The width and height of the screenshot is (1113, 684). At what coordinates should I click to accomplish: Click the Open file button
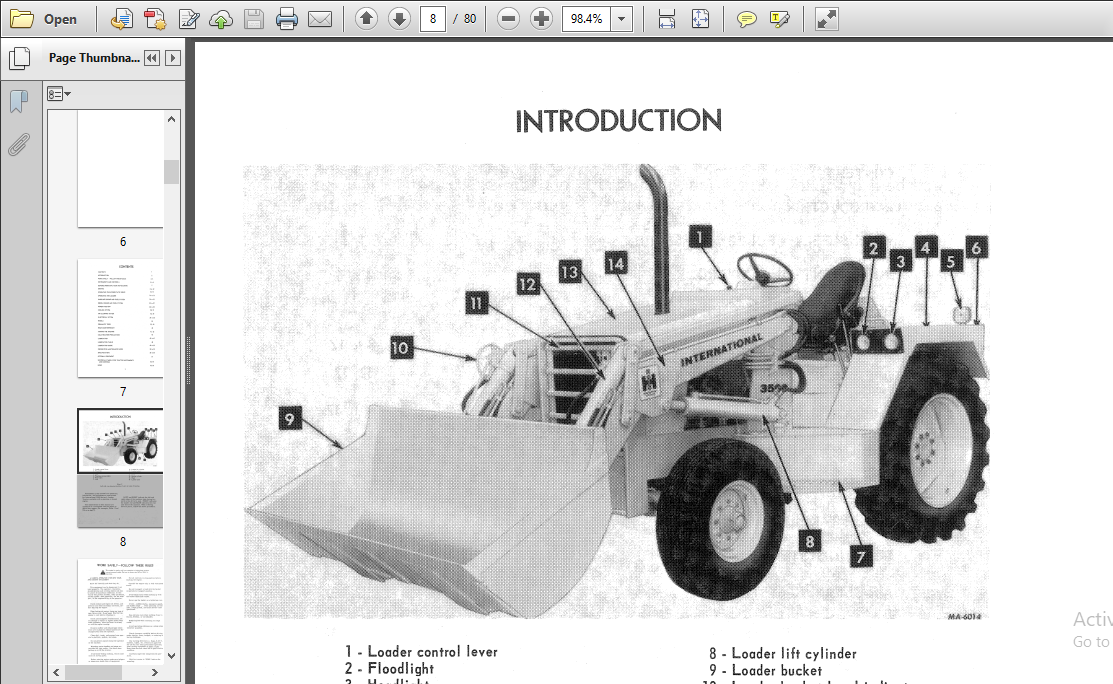click(43, 19)
